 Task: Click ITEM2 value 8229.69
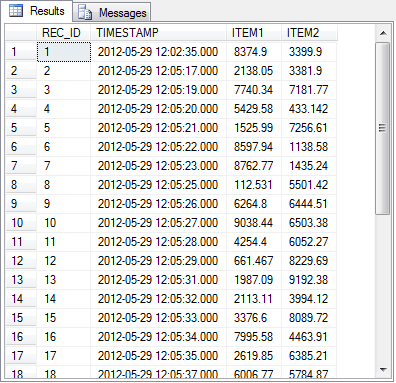(308, 261)
